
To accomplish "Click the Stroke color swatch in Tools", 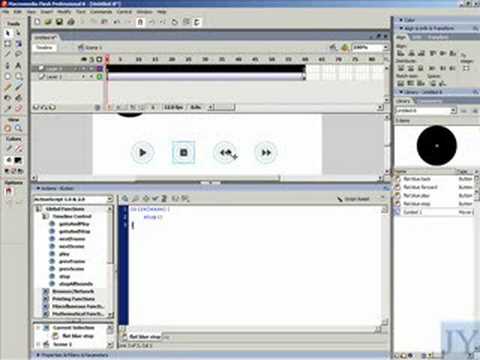I will pos(18,149).
